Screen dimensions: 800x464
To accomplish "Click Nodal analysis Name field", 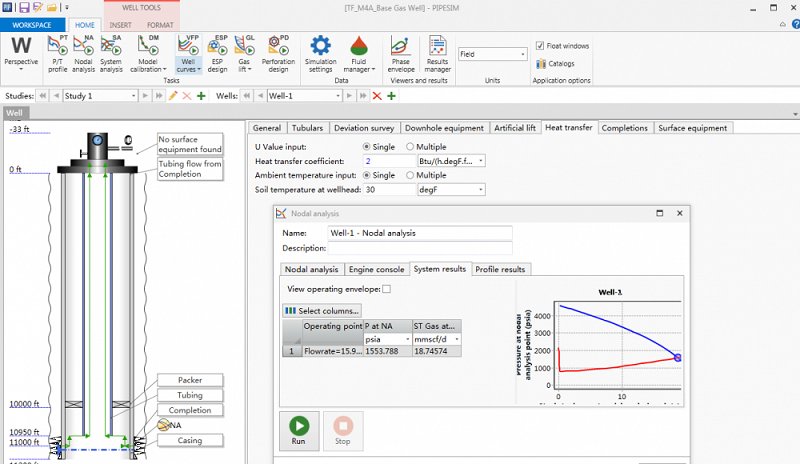I will pos(419,233).
